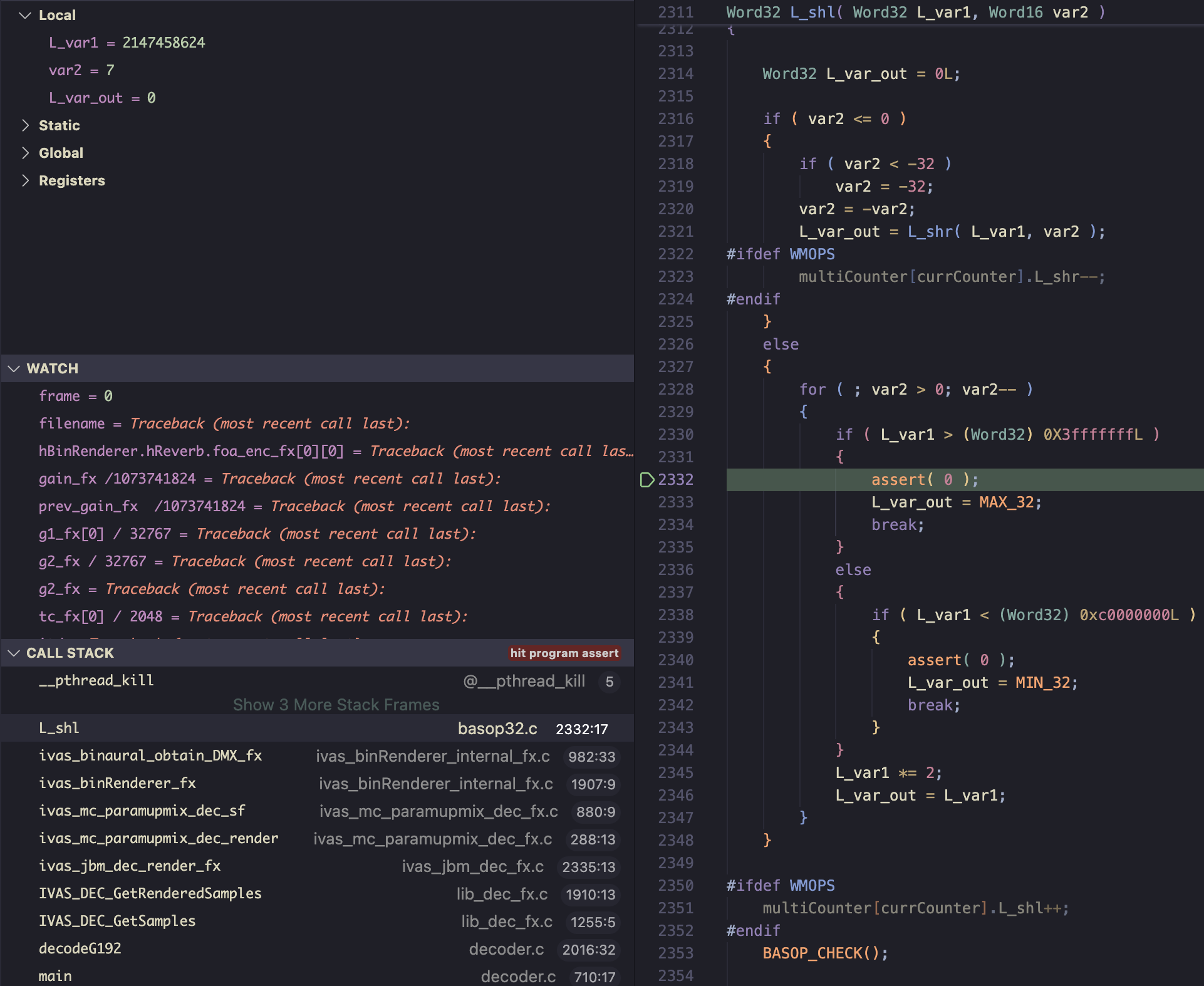Image resolution: width=1204 pixels, height=986 pixels.
Task: Click Show 3 More Stack Frames
Action: point(336,705)
